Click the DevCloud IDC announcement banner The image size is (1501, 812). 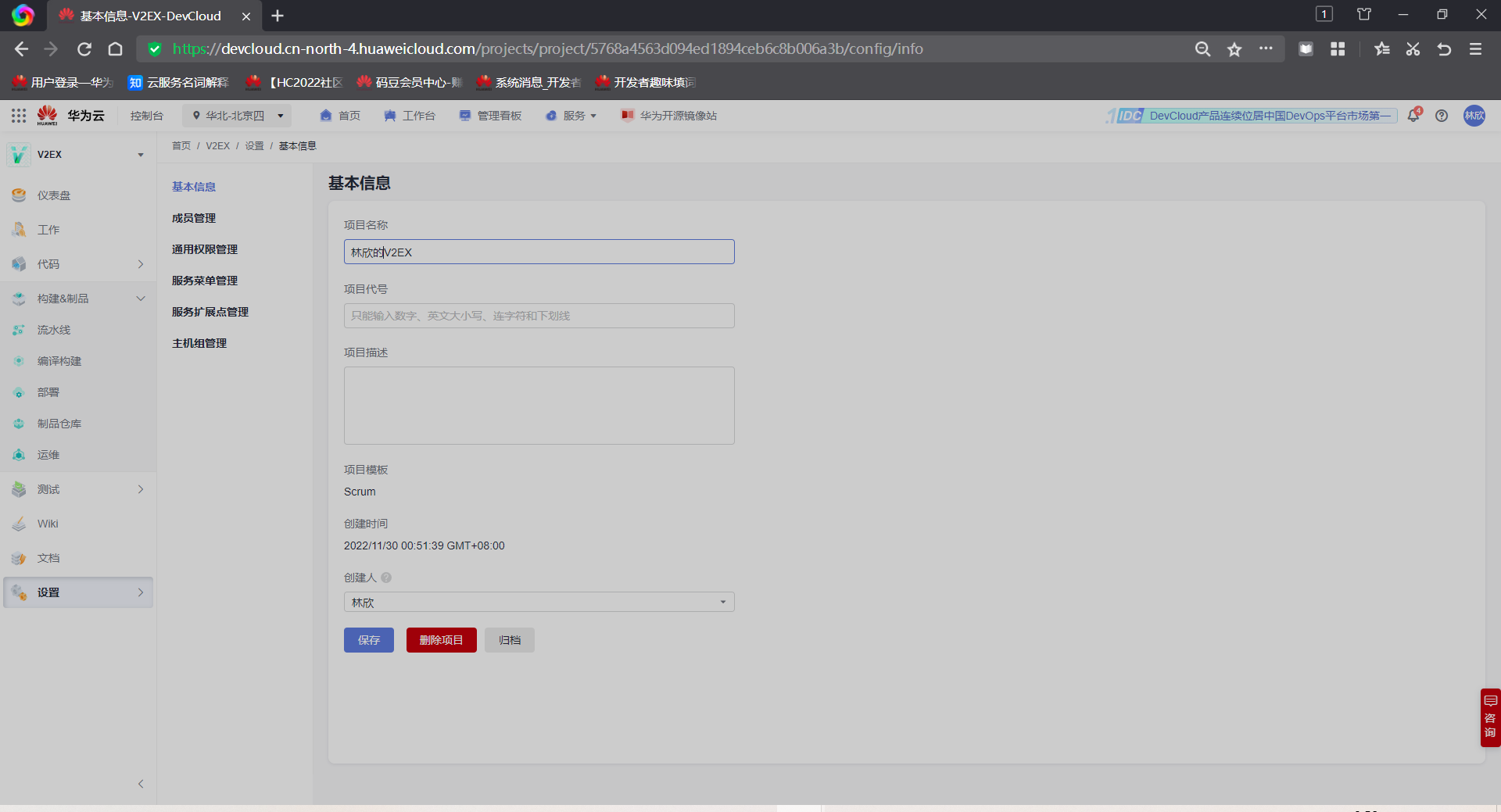(1251, 116)
